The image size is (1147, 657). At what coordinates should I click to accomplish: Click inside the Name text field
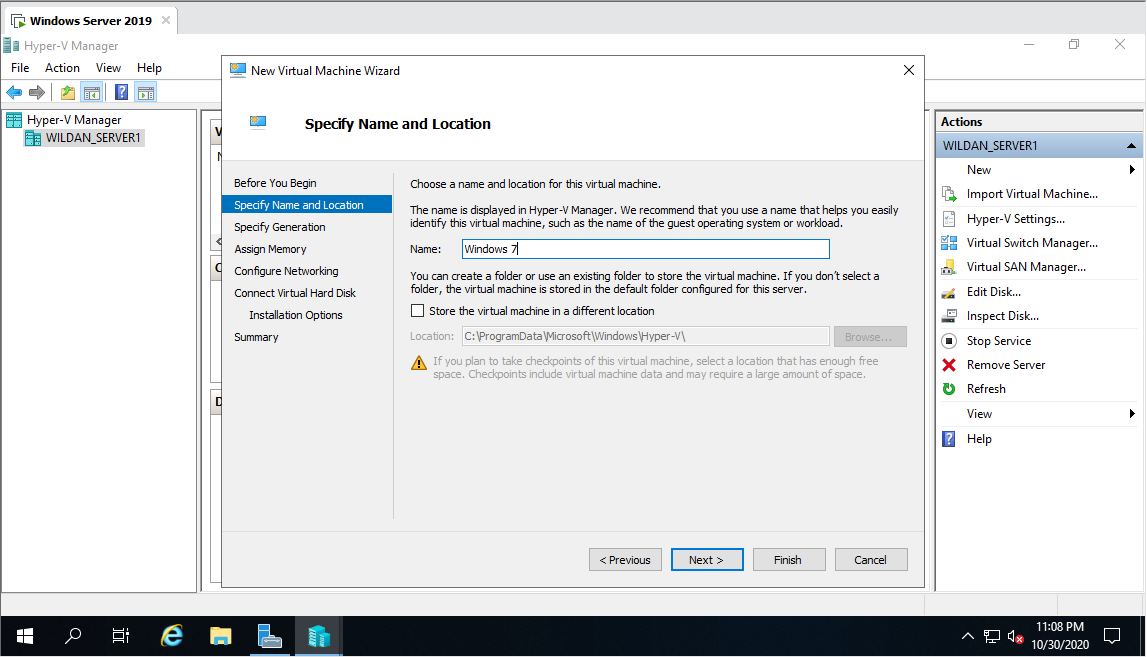point(645,249)
